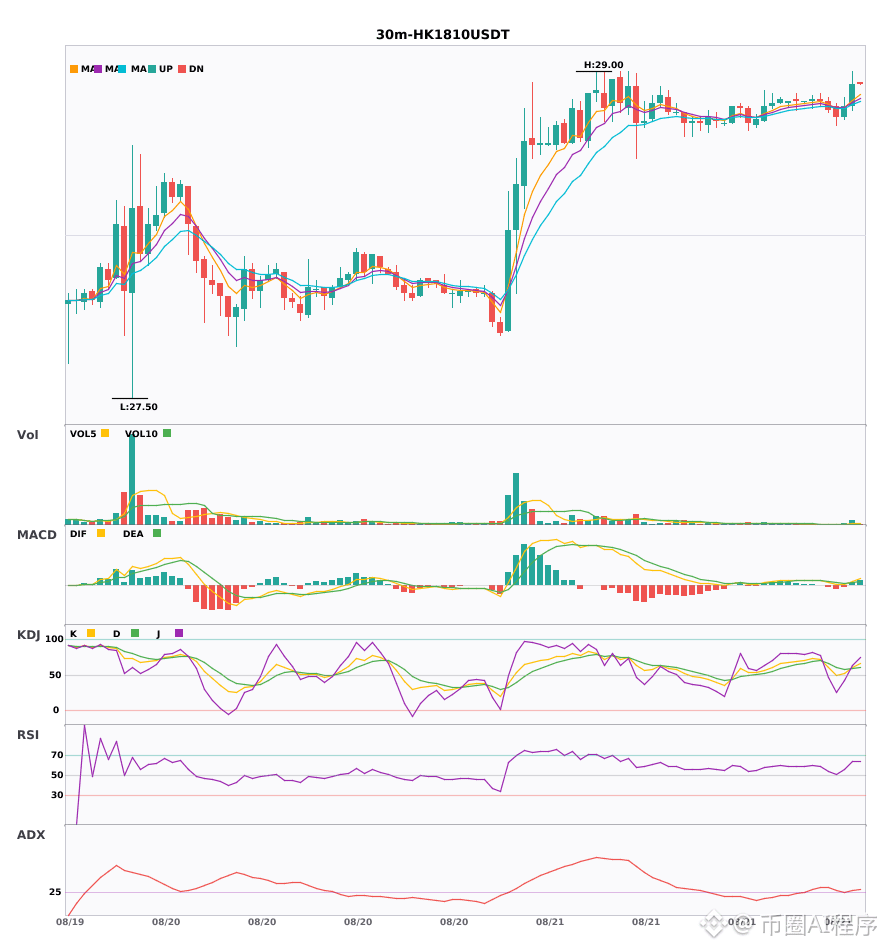Click the purple MA legend swatch

[x=98, y=69]
